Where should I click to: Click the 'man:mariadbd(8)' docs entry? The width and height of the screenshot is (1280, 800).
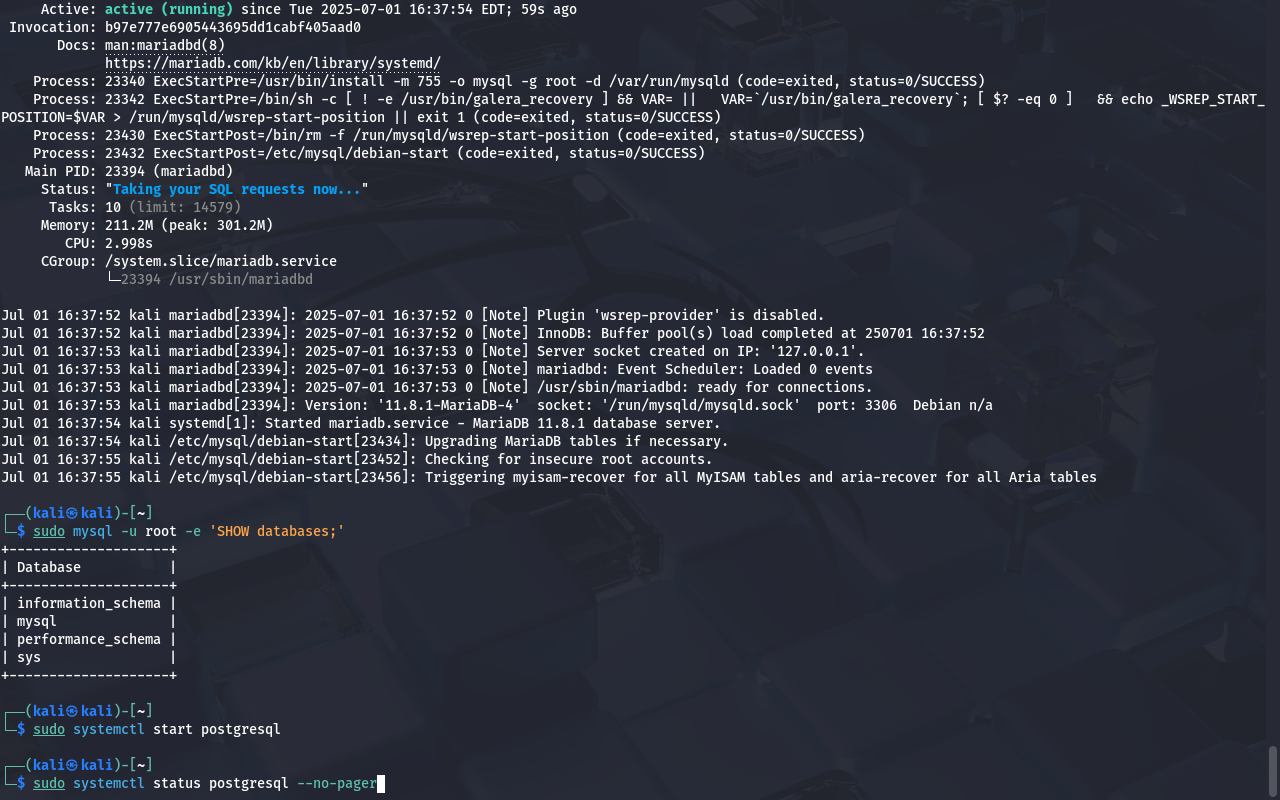click(165, 45)
